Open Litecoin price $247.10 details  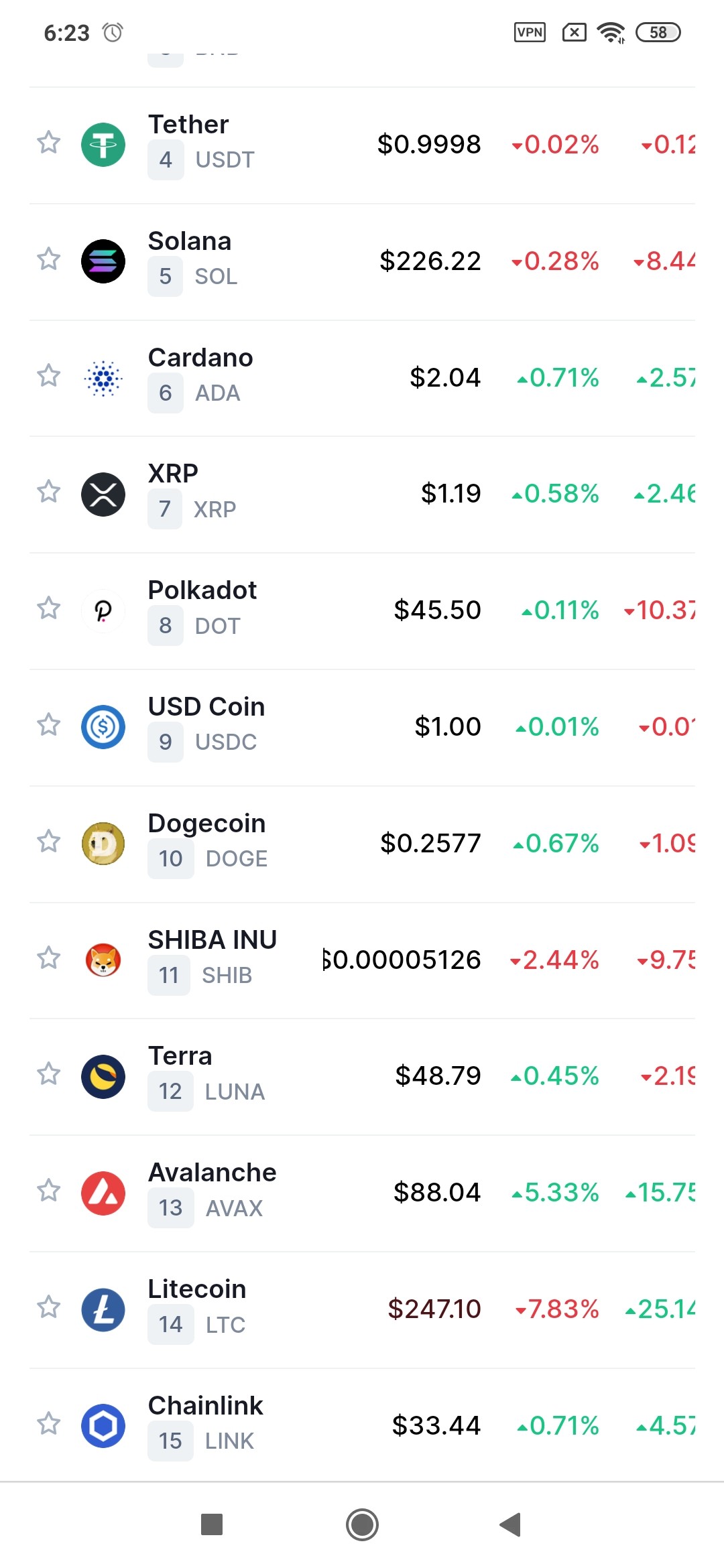pyautogui.click(x=434, y=1309)
